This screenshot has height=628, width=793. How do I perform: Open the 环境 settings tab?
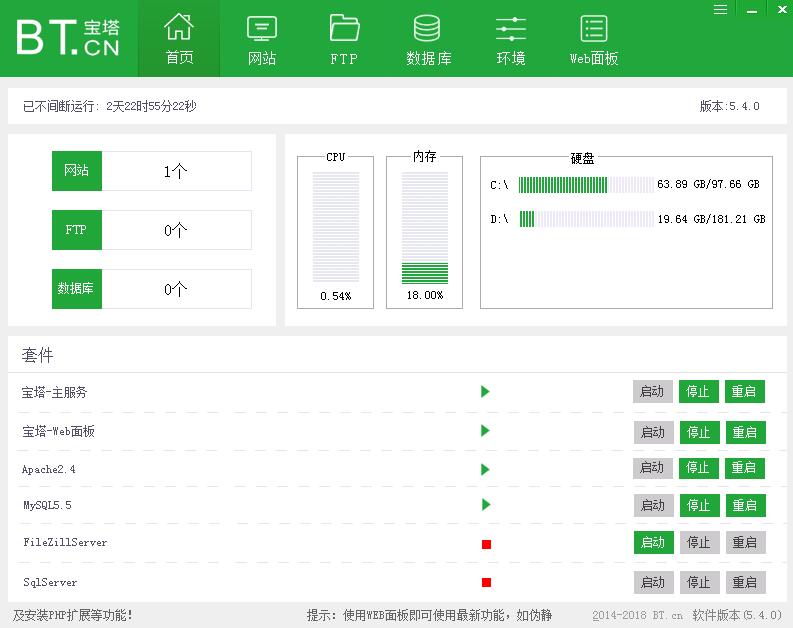pyautogui.click(x=511, y=39)
